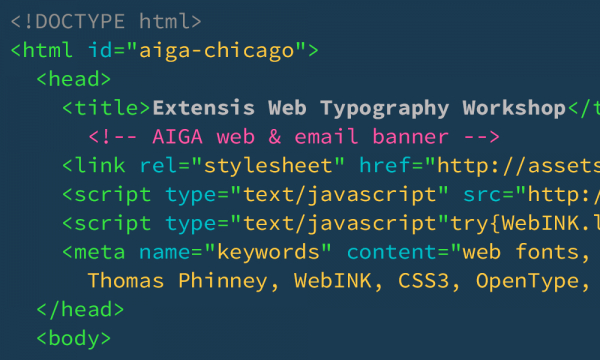
Task: Click the opening <title> tag
Action: pos(106,108)
